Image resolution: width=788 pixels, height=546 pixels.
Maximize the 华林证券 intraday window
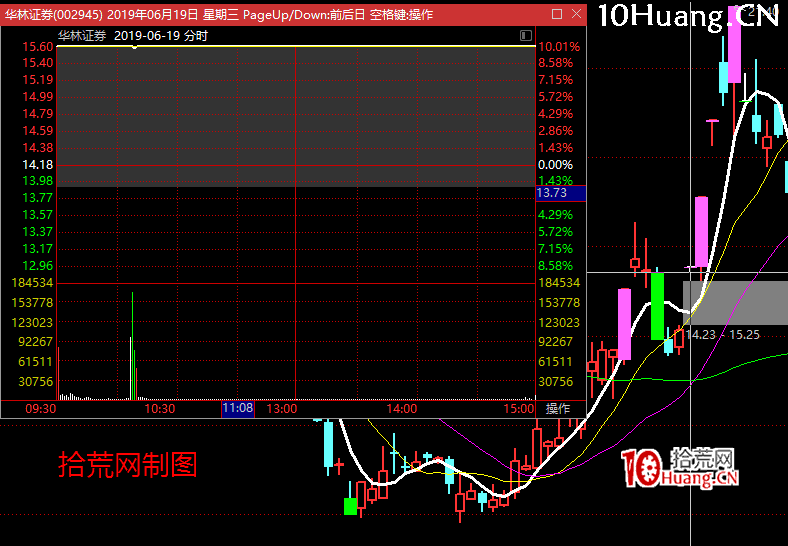tap(556, 14)
